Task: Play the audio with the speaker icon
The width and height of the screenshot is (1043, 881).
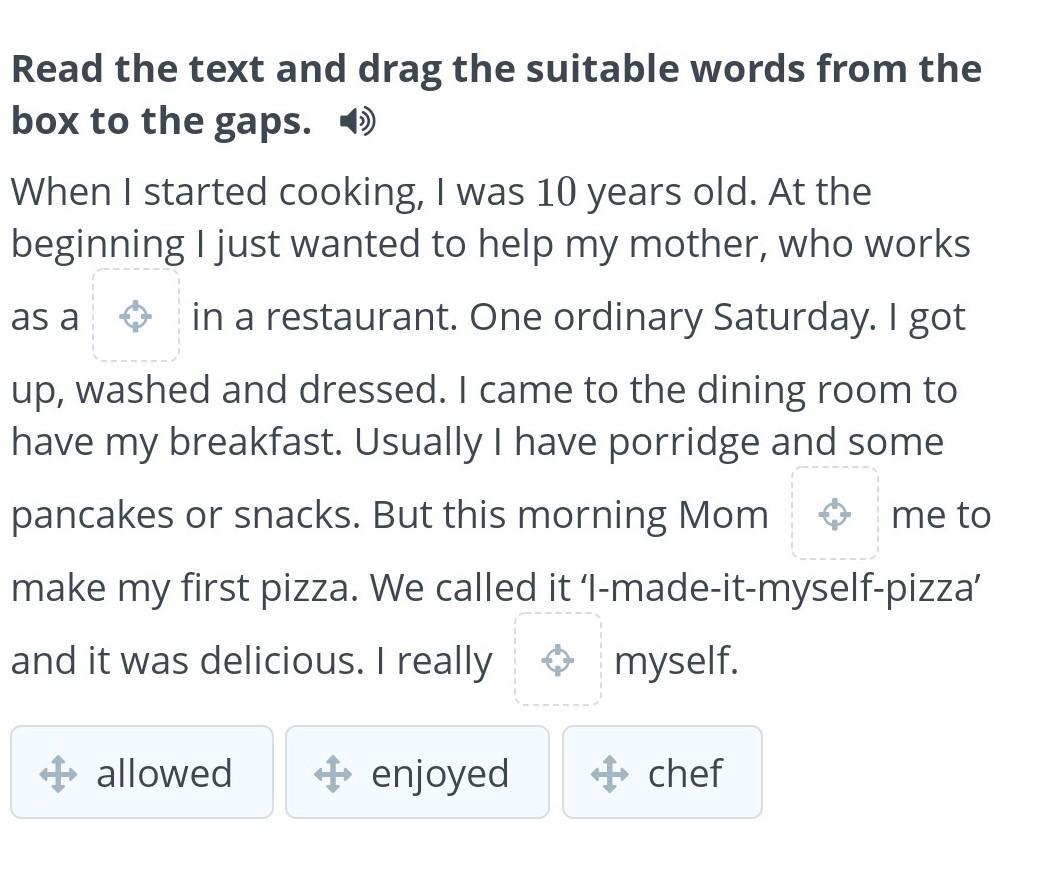Action: (357, 122)
